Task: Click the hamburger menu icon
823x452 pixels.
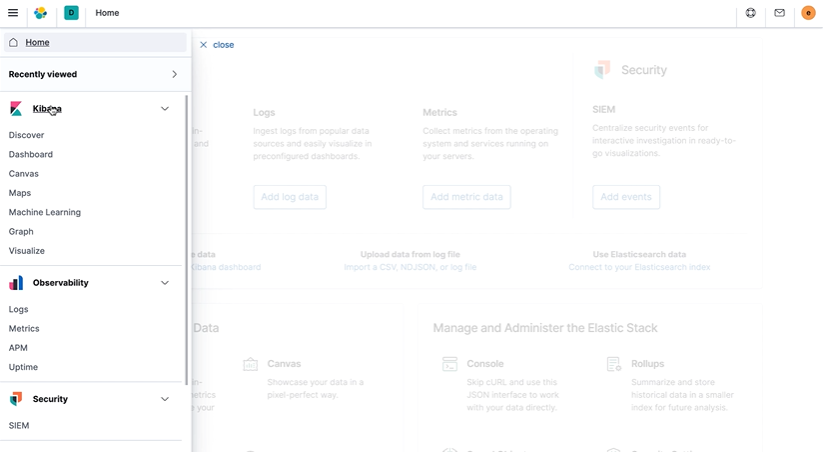Action: point(13,13)
